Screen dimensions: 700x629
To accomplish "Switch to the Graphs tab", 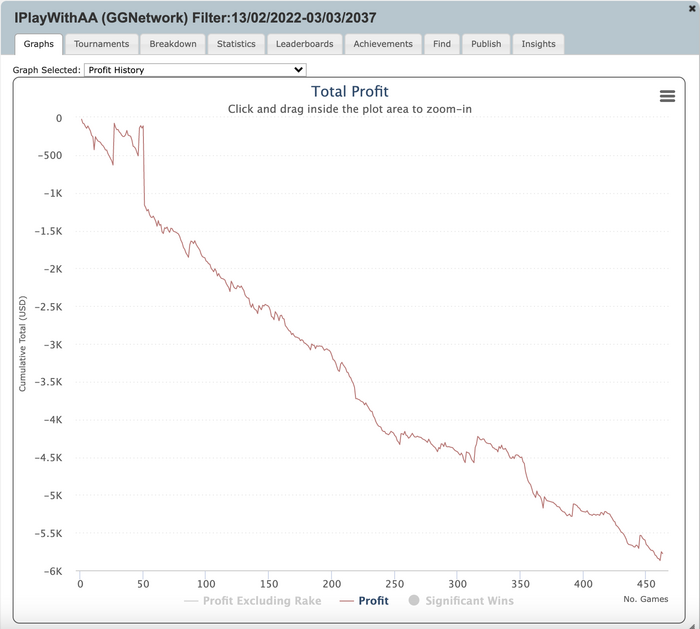I will coord(39,44).
